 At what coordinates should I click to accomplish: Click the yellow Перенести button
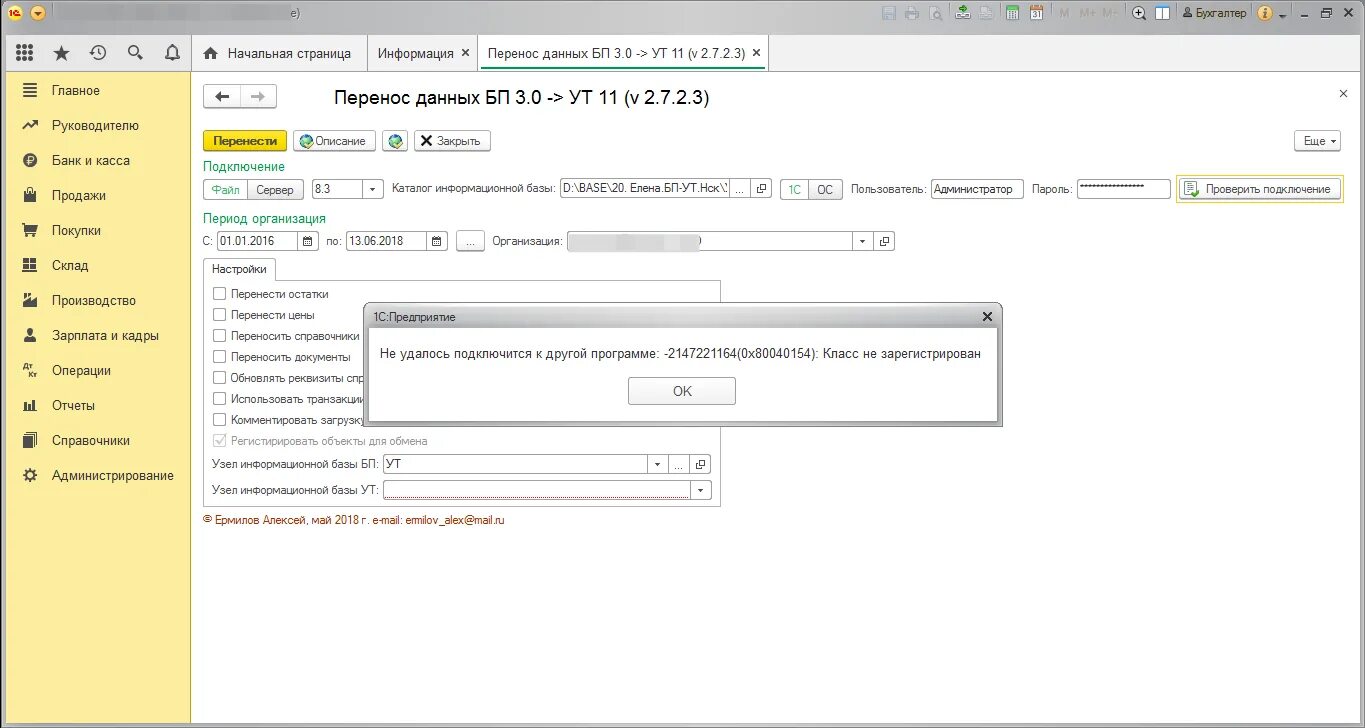tap(245, 141)
